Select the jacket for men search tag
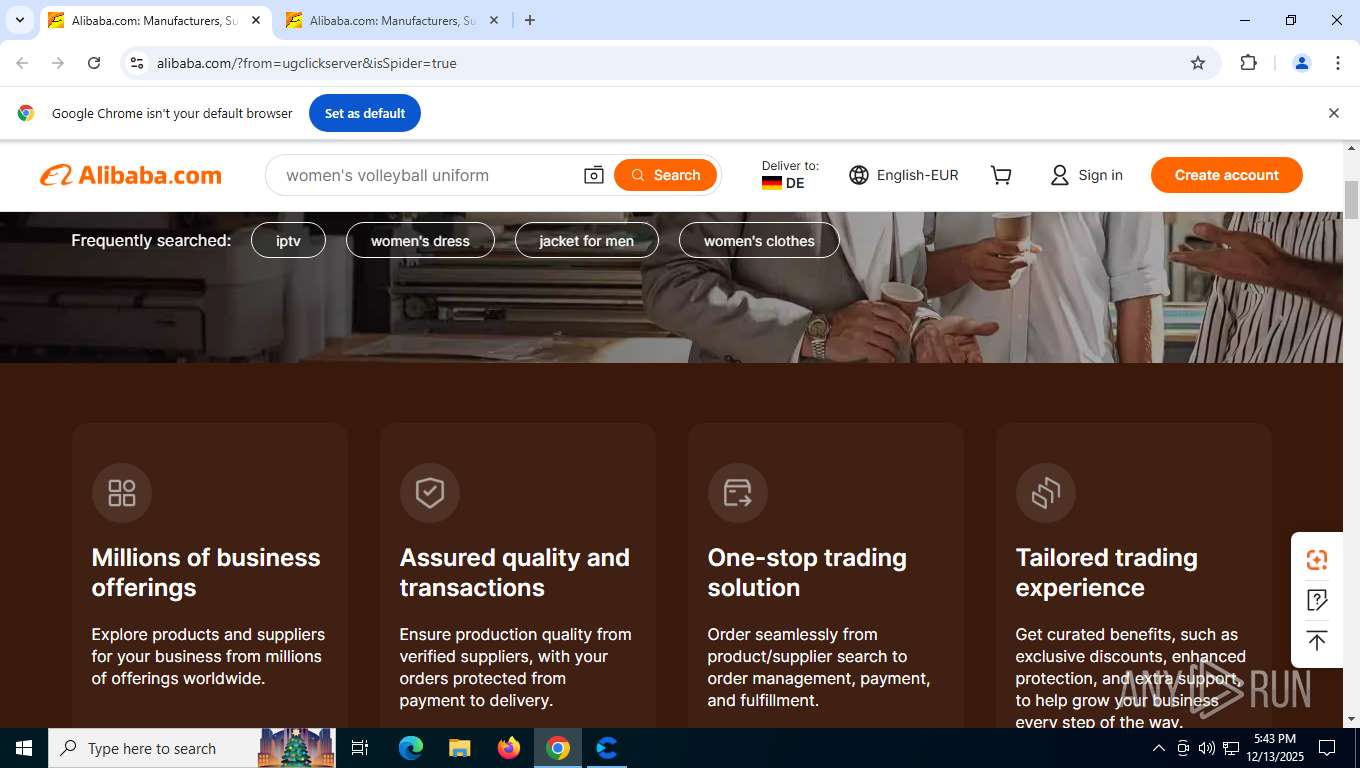This screenshot has width=1360, height=768. click(x=586, y=241)
